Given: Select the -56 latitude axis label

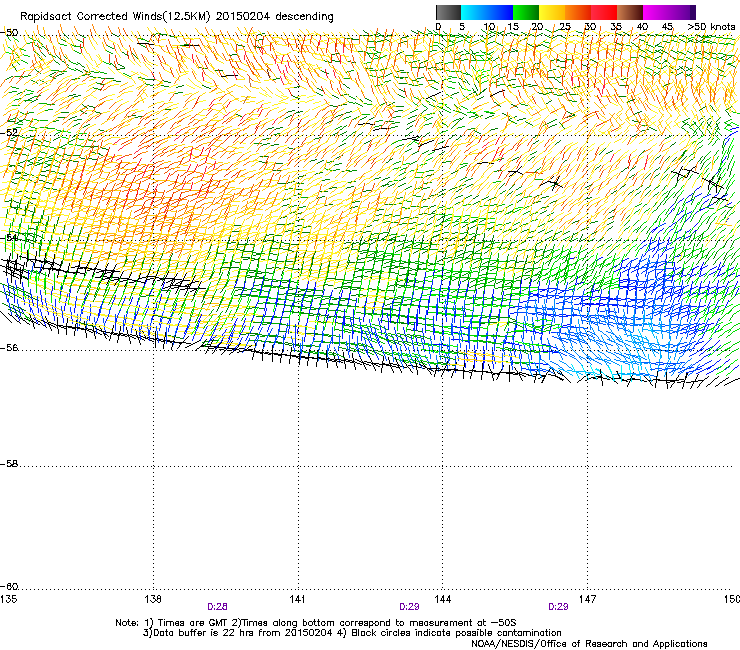Looking at the screenshot, I should tap(9, 348).
